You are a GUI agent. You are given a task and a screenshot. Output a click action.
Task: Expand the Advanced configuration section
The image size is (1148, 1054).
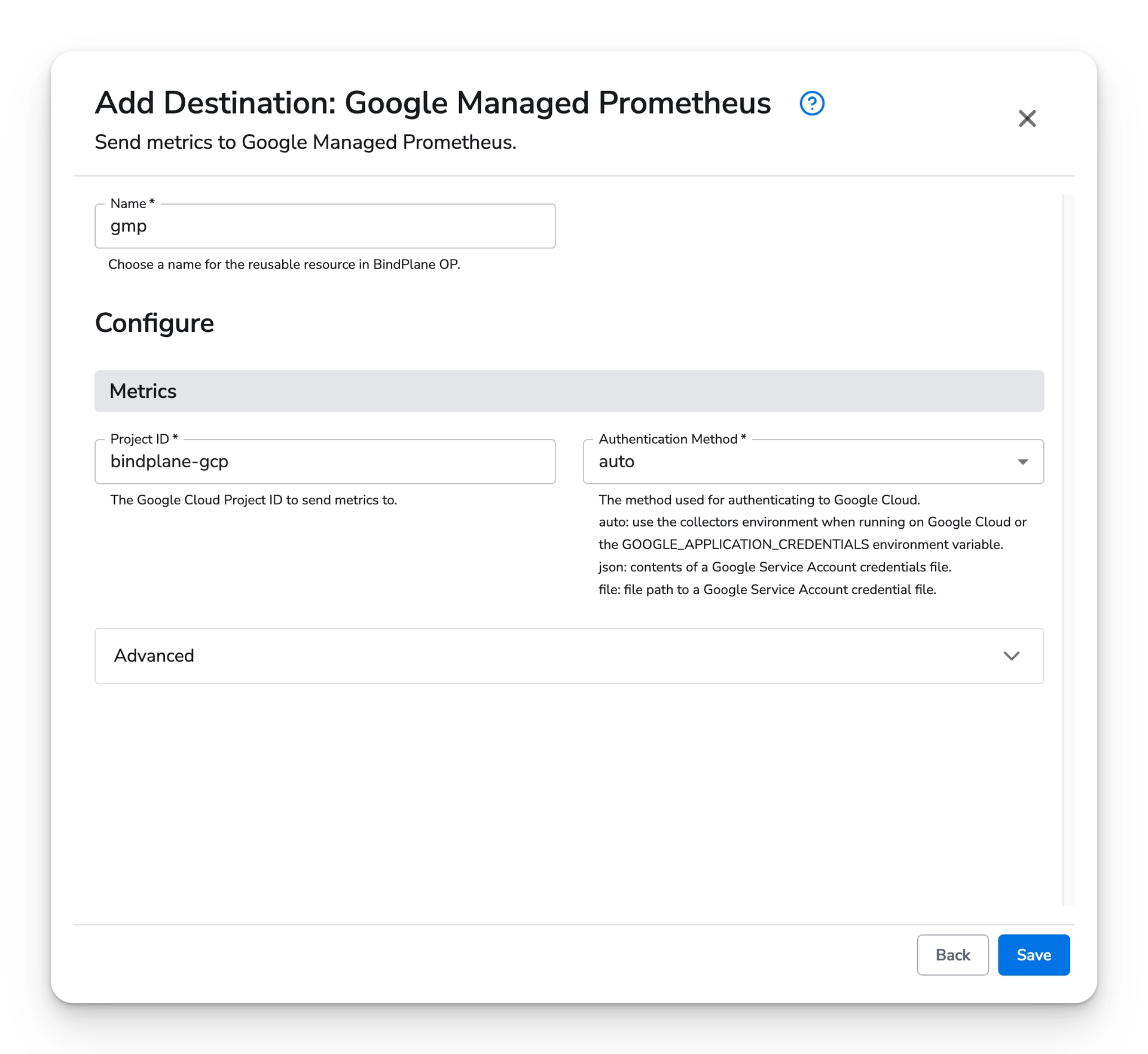click(x=568, y=656)
